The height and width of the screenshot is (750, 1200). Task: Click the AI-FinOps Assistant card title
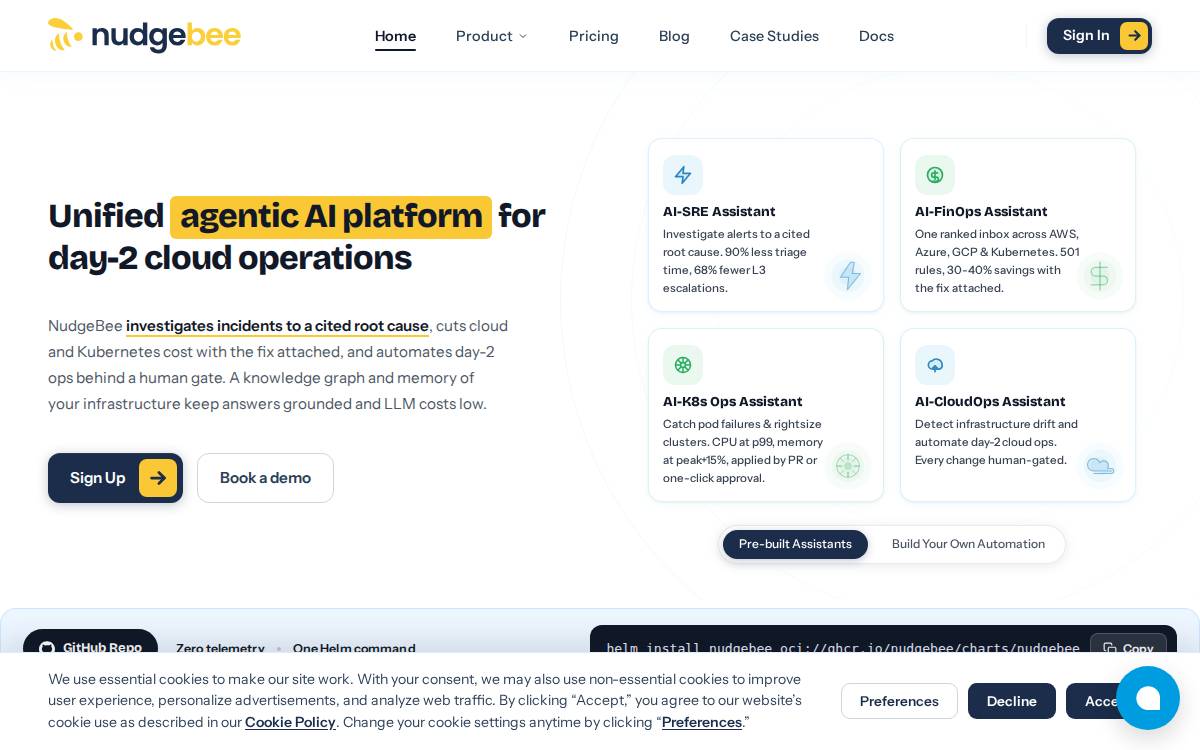981,211
